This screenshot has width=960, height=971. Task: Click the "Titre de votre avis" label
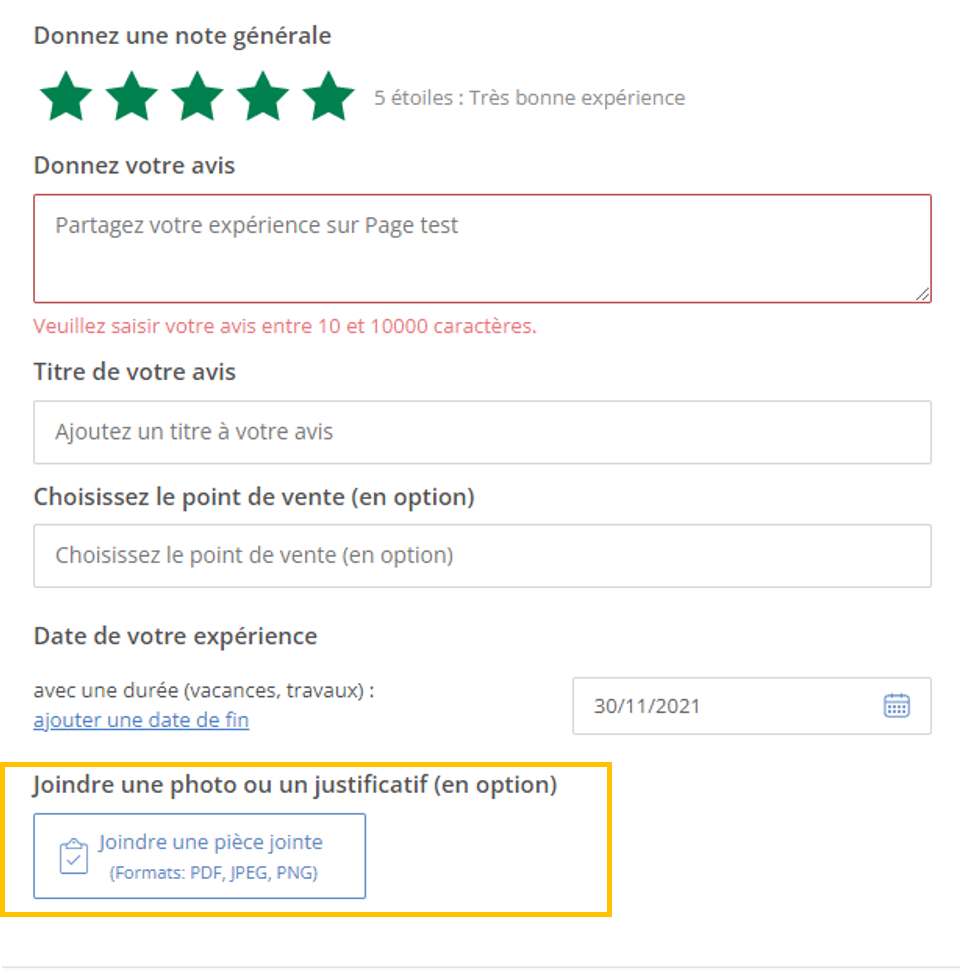click(x=135, y=373)
